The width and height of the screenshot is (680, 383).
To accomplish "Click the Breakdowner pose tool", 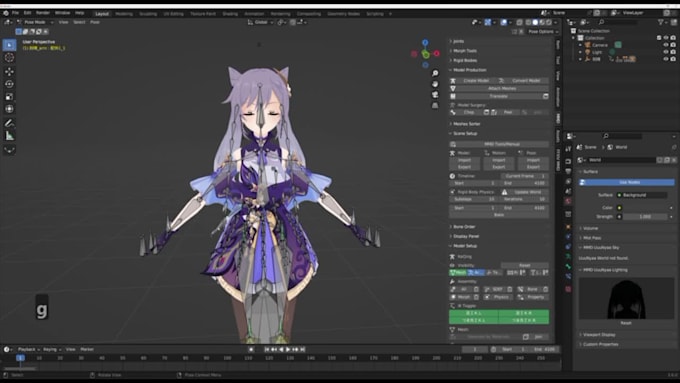I will [9, 150].
